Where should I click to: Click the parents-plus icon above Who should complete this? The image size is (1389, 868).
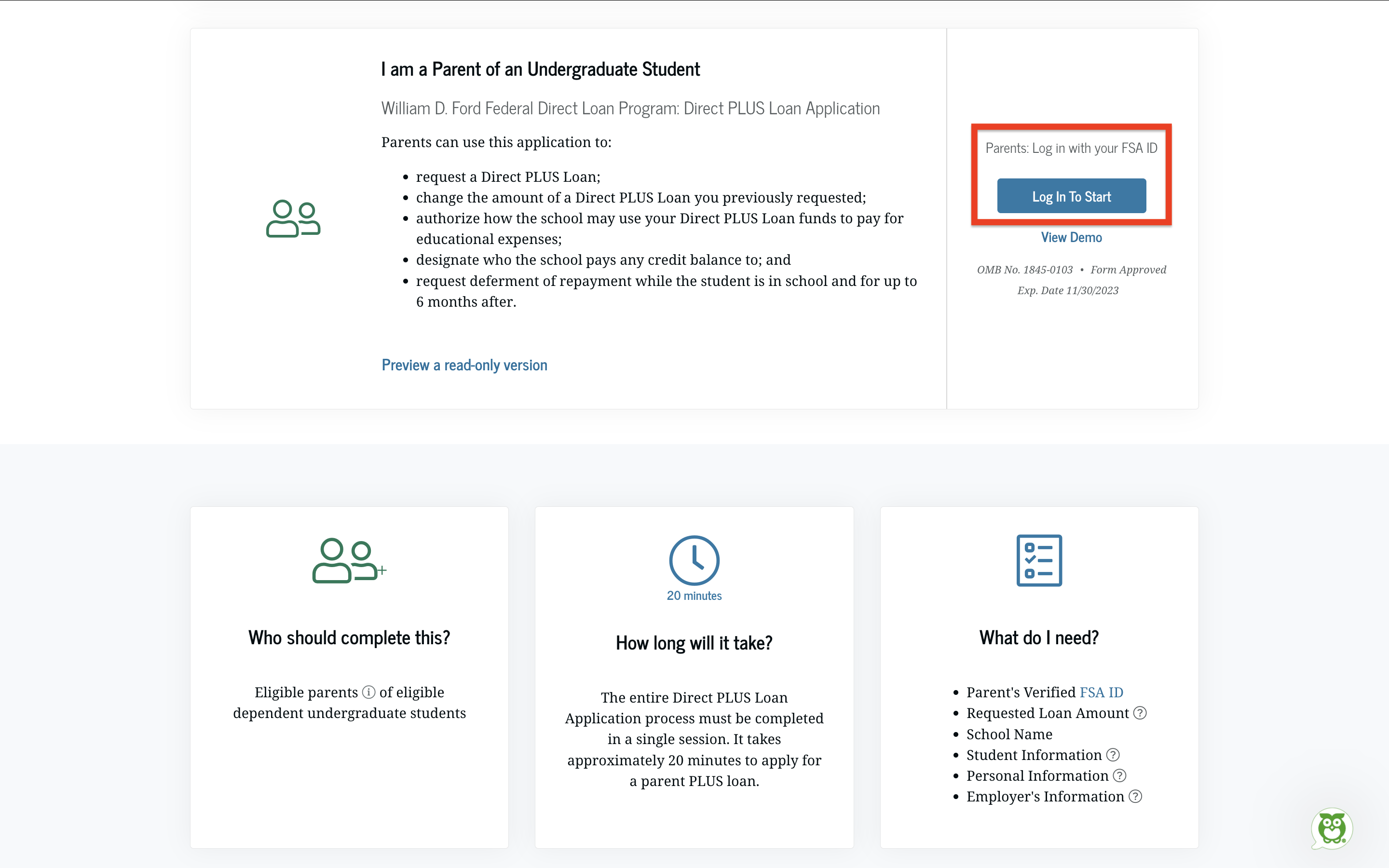[348, 561]
